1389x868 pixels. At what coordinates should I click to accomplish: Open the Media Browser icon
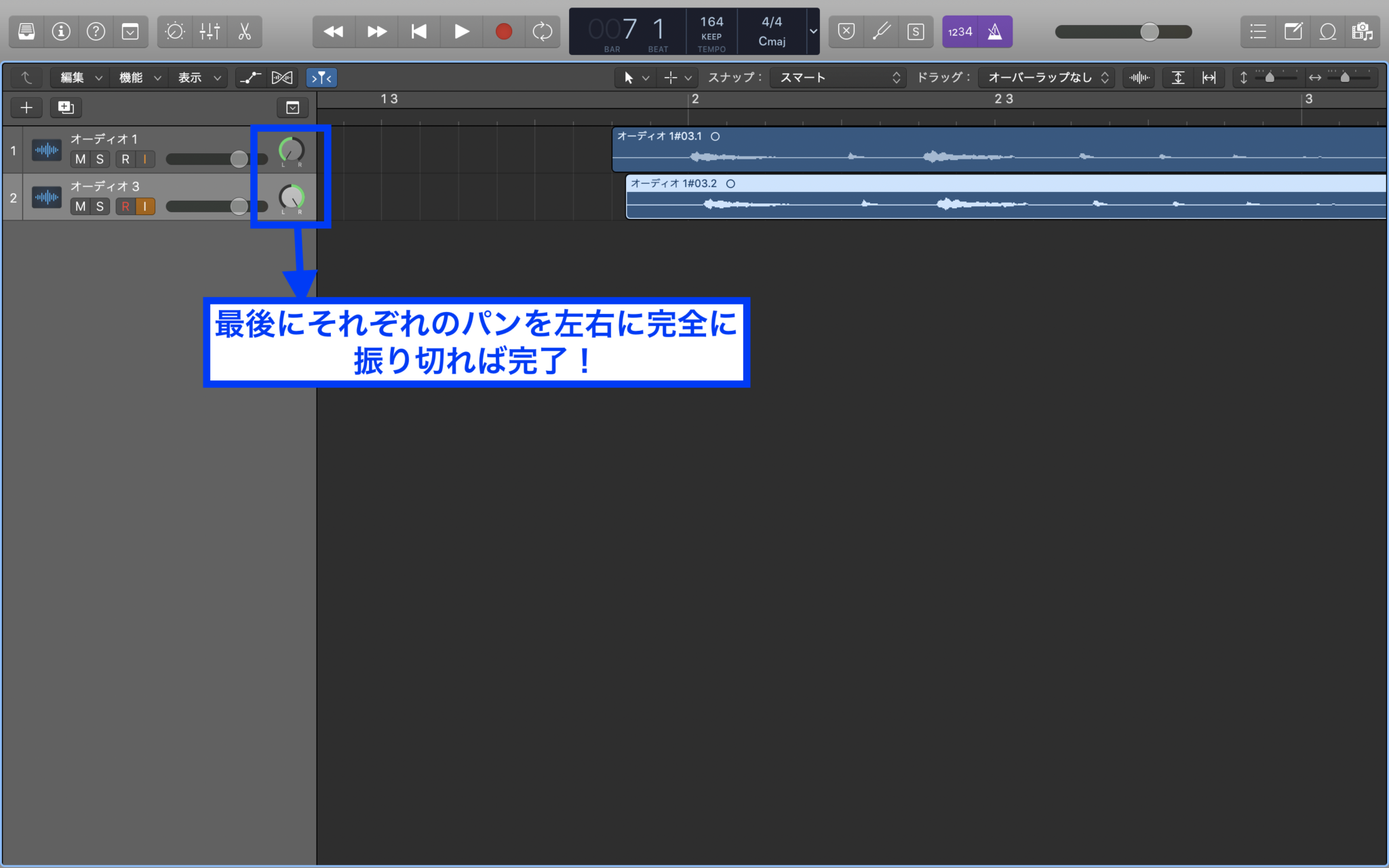coord(1363,31)
